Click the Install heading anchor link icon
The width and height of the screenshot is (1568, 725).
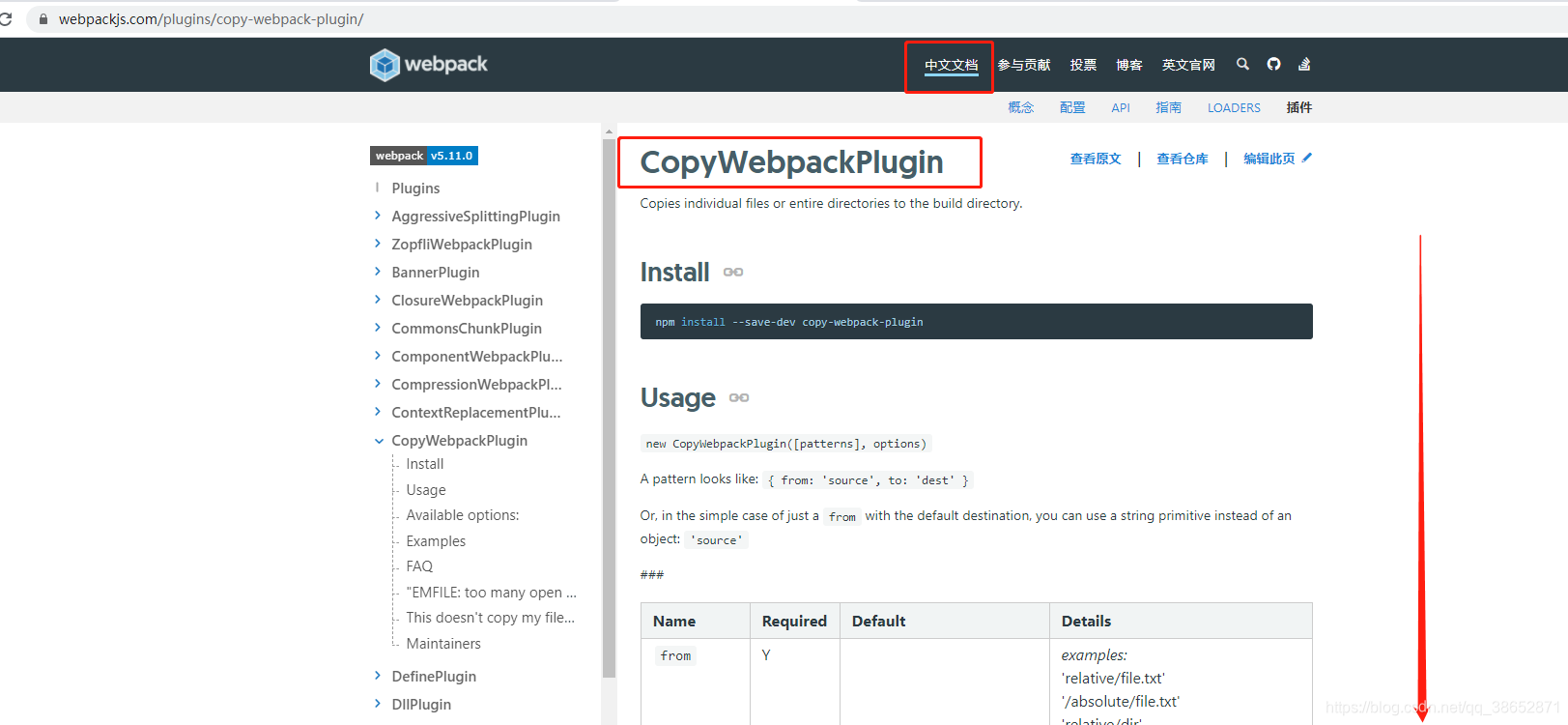[733, 273]
